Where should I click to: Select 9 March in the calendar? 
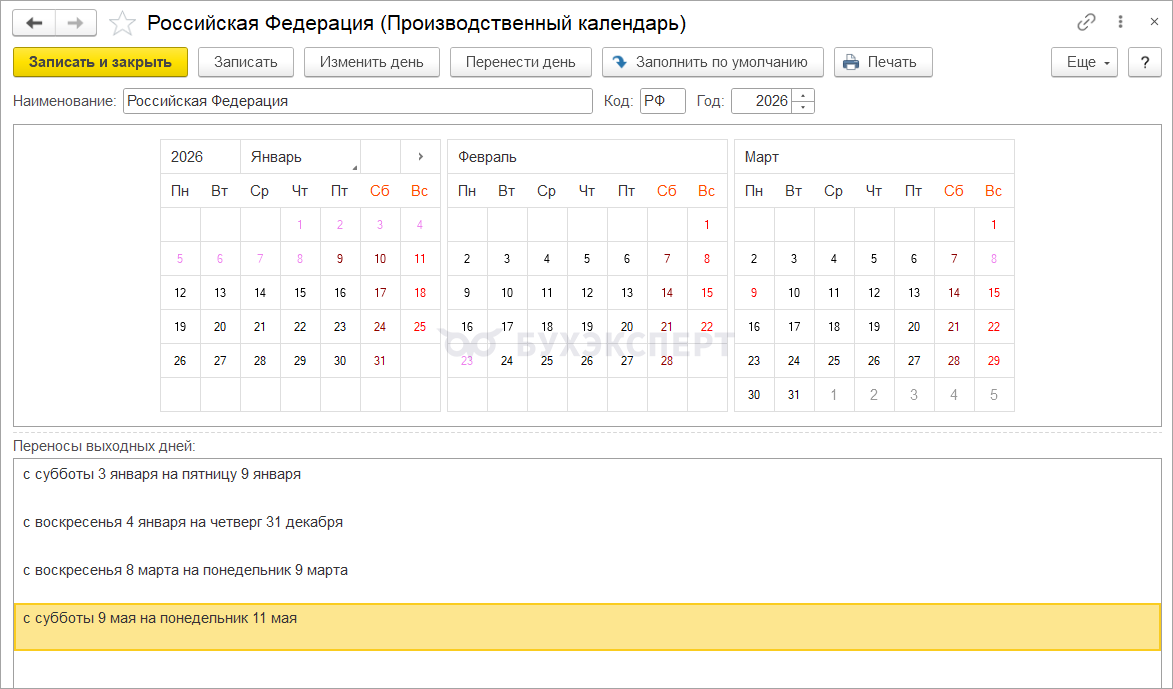(x=754, y=293)
